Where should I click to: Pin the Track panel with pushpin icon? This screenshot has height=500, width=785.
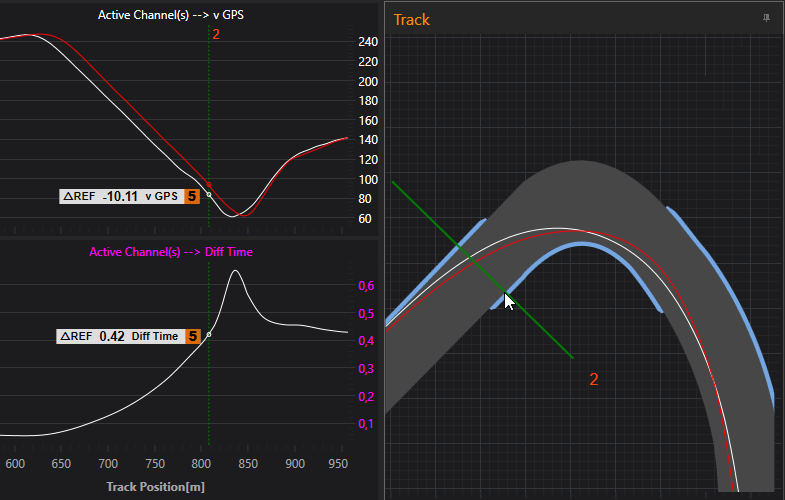766,19
